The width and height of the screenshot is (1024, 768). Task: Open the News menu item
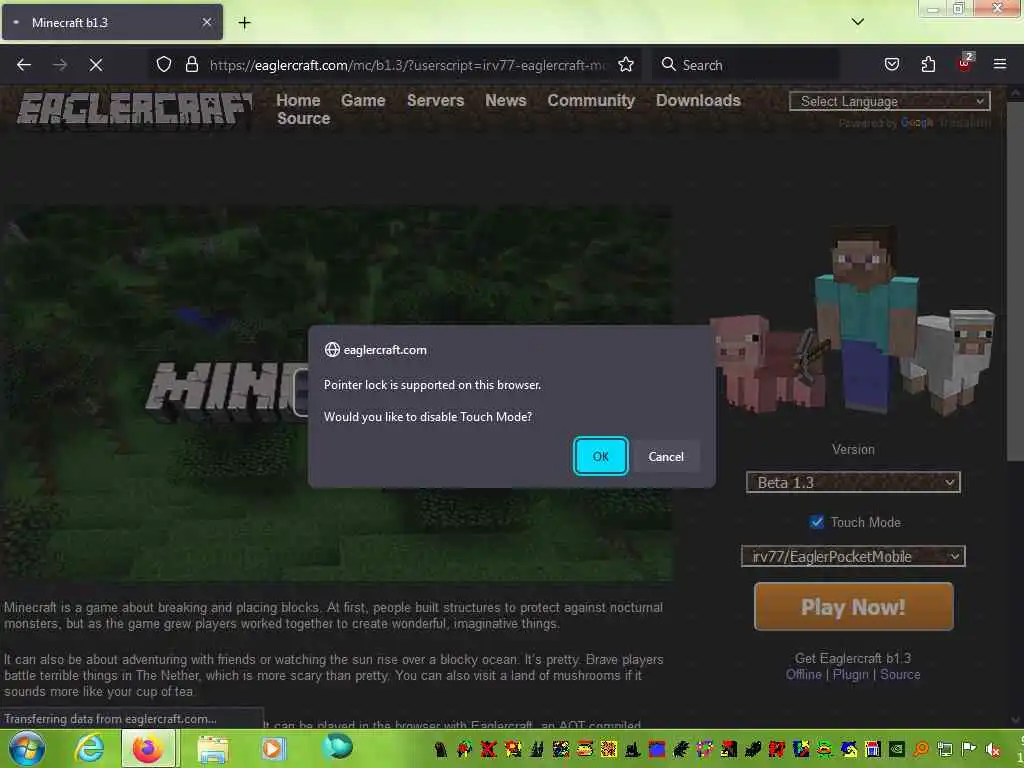click(505, 100)
